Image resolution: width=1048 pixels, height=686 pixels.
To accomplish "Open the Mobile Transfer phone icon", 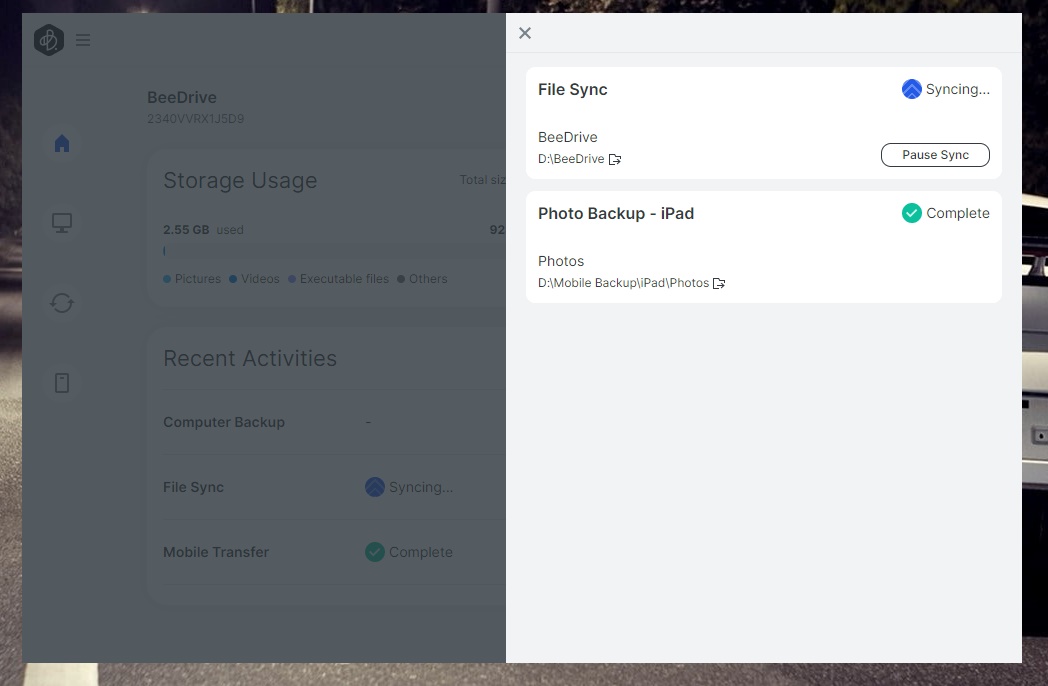I will pyautogui.click(x=62, y=383).
